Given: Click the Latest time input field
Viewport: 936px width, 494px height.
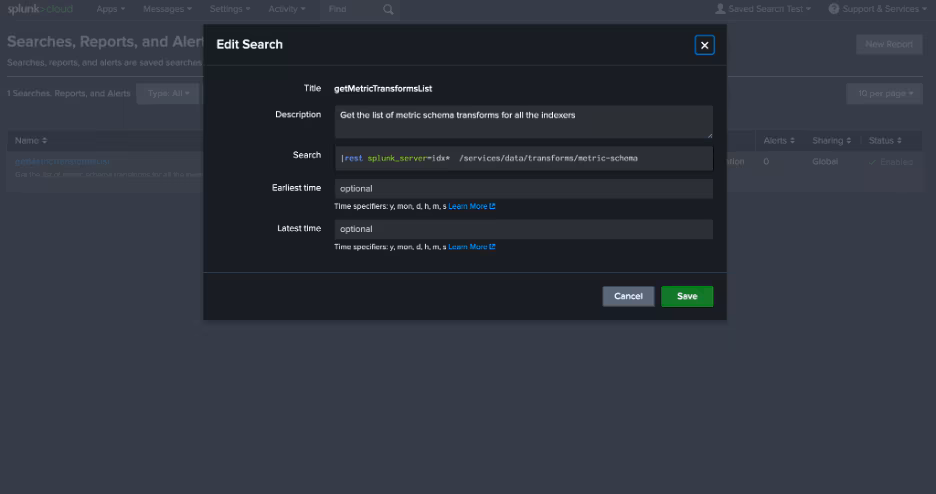Looking at the screenshot, I should click(523, 229).
